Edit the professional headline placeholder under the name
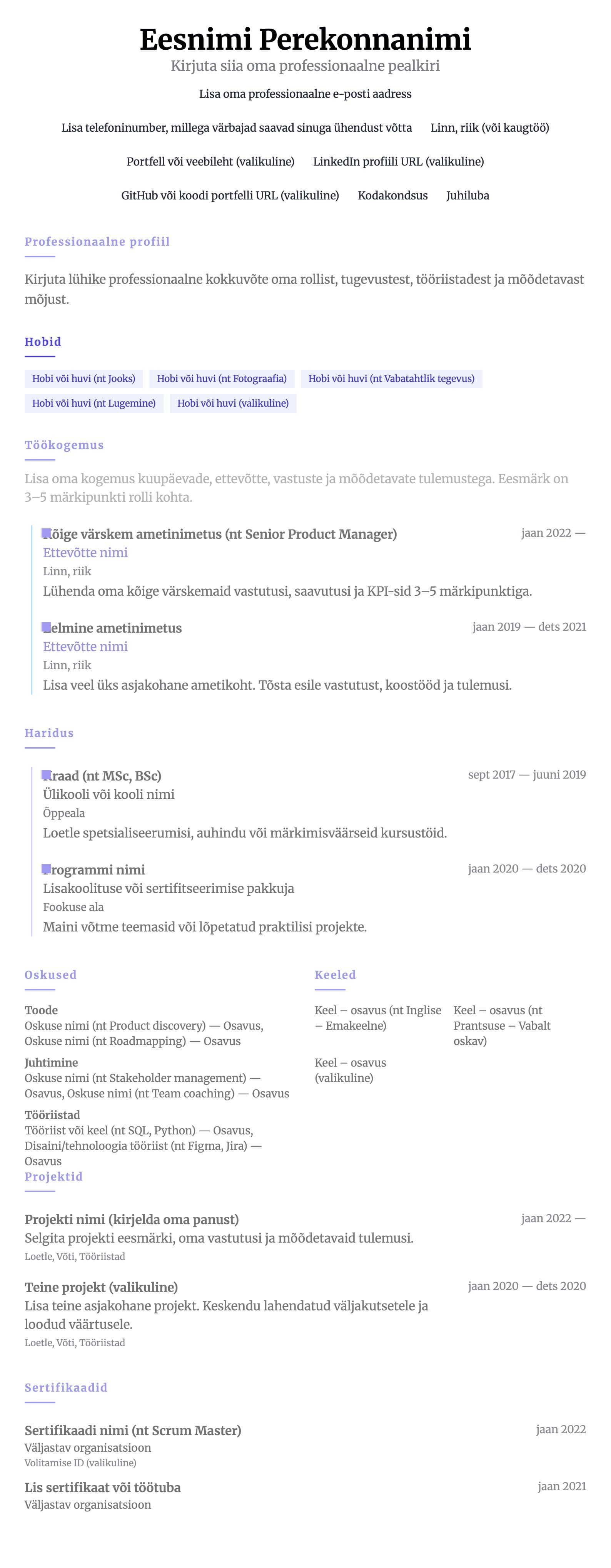 pos(305,66)
